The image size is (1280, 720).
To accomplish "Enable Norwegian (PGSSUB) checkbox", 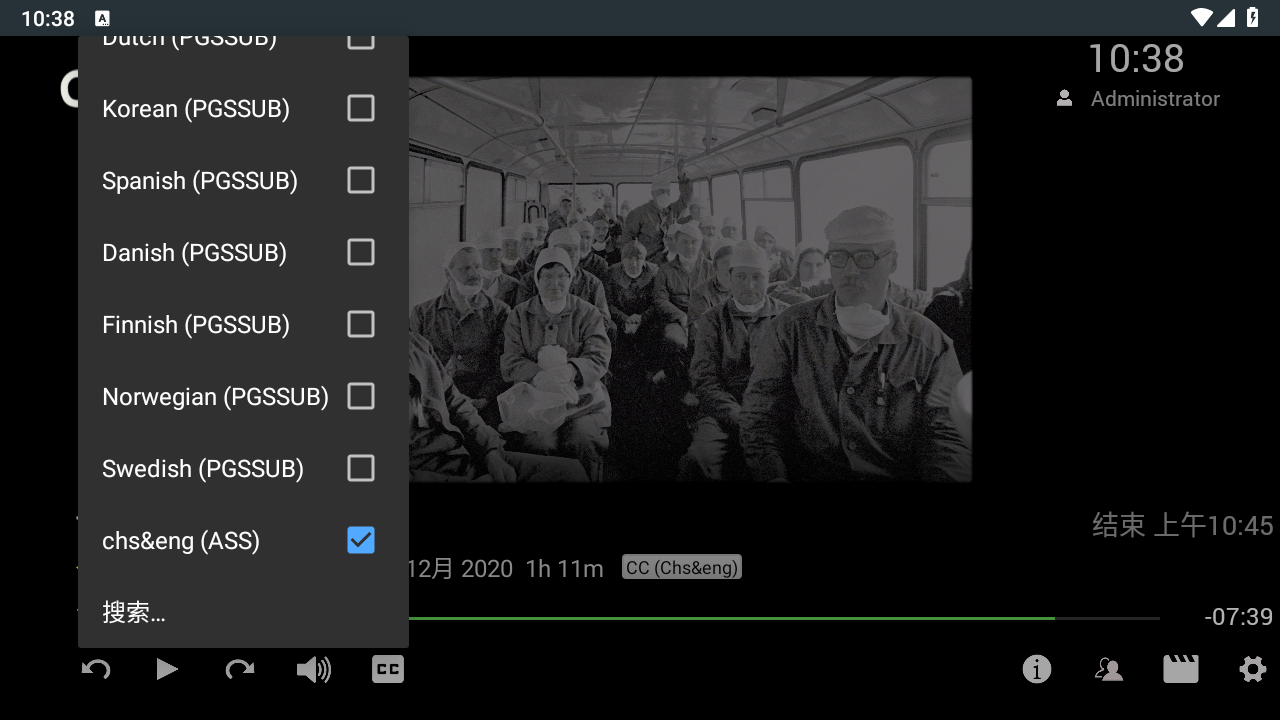I will pyautogui.click(x=361, y=396).
